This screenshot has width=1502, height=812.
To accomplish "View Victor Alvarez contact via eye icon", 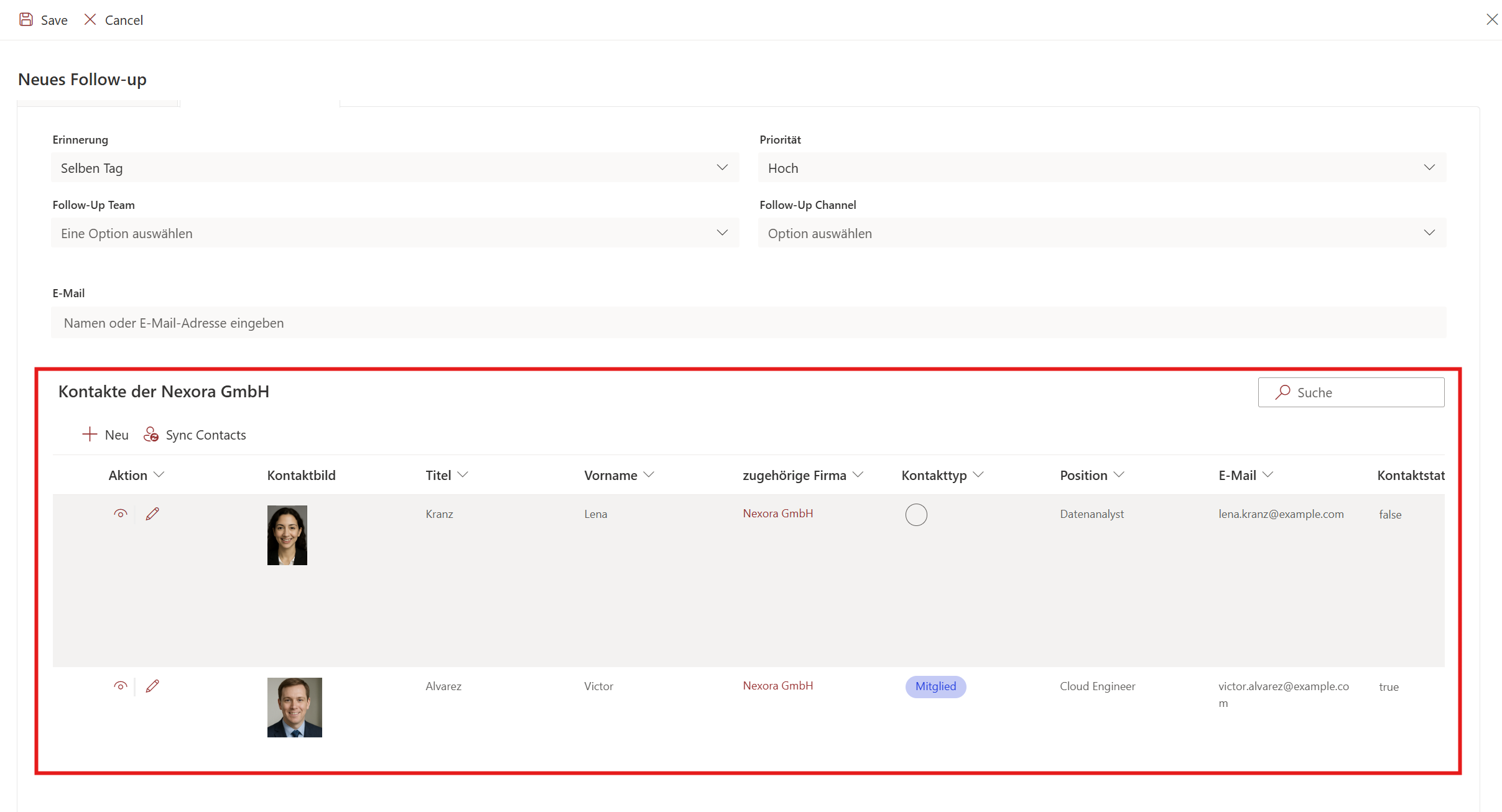I will coord(121,686).
